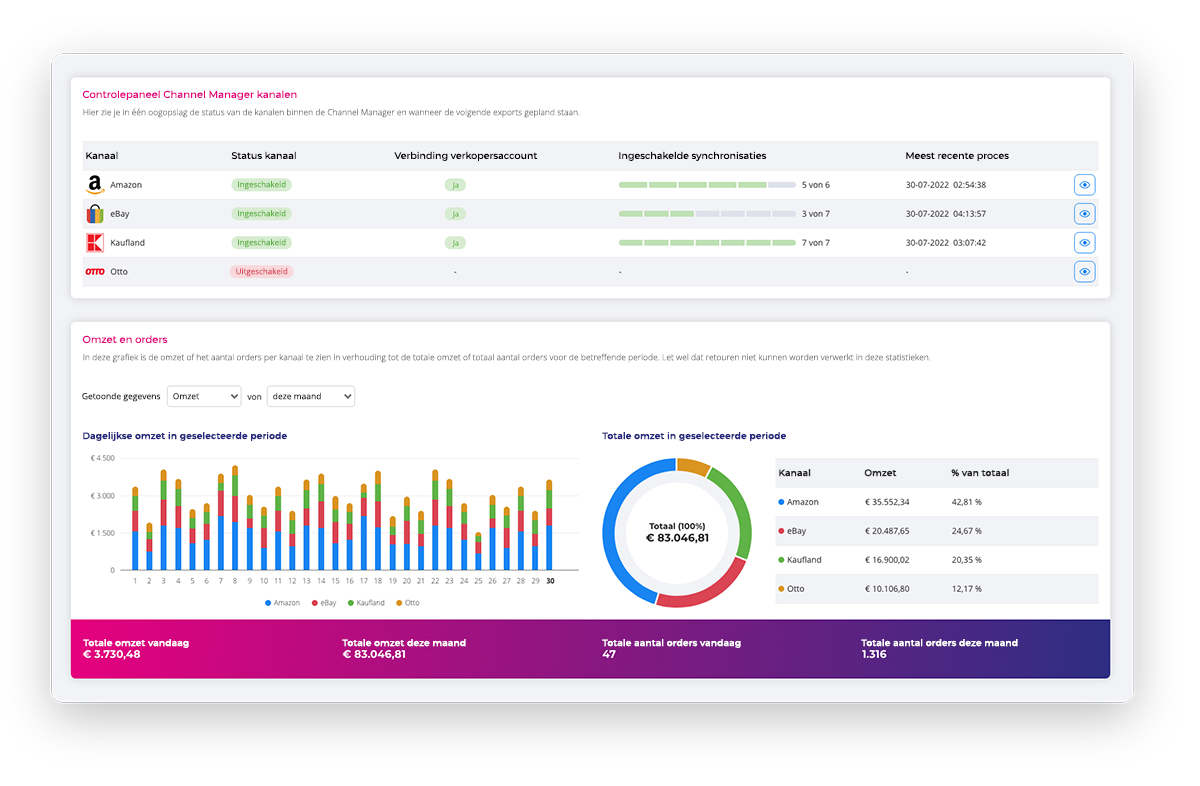Click the blue dot beside Amazon in revenue table

coord(781,502)
